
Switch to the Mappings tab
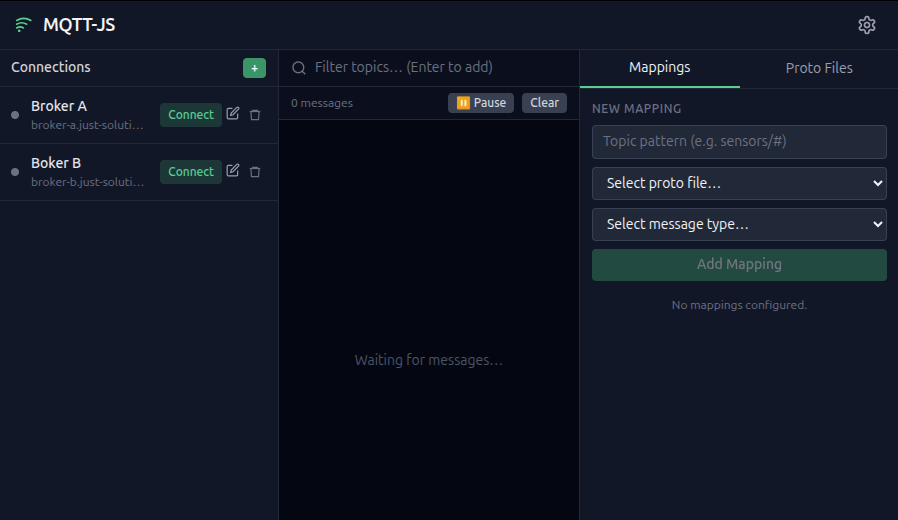pyautogui.click(x=659, y=68)
